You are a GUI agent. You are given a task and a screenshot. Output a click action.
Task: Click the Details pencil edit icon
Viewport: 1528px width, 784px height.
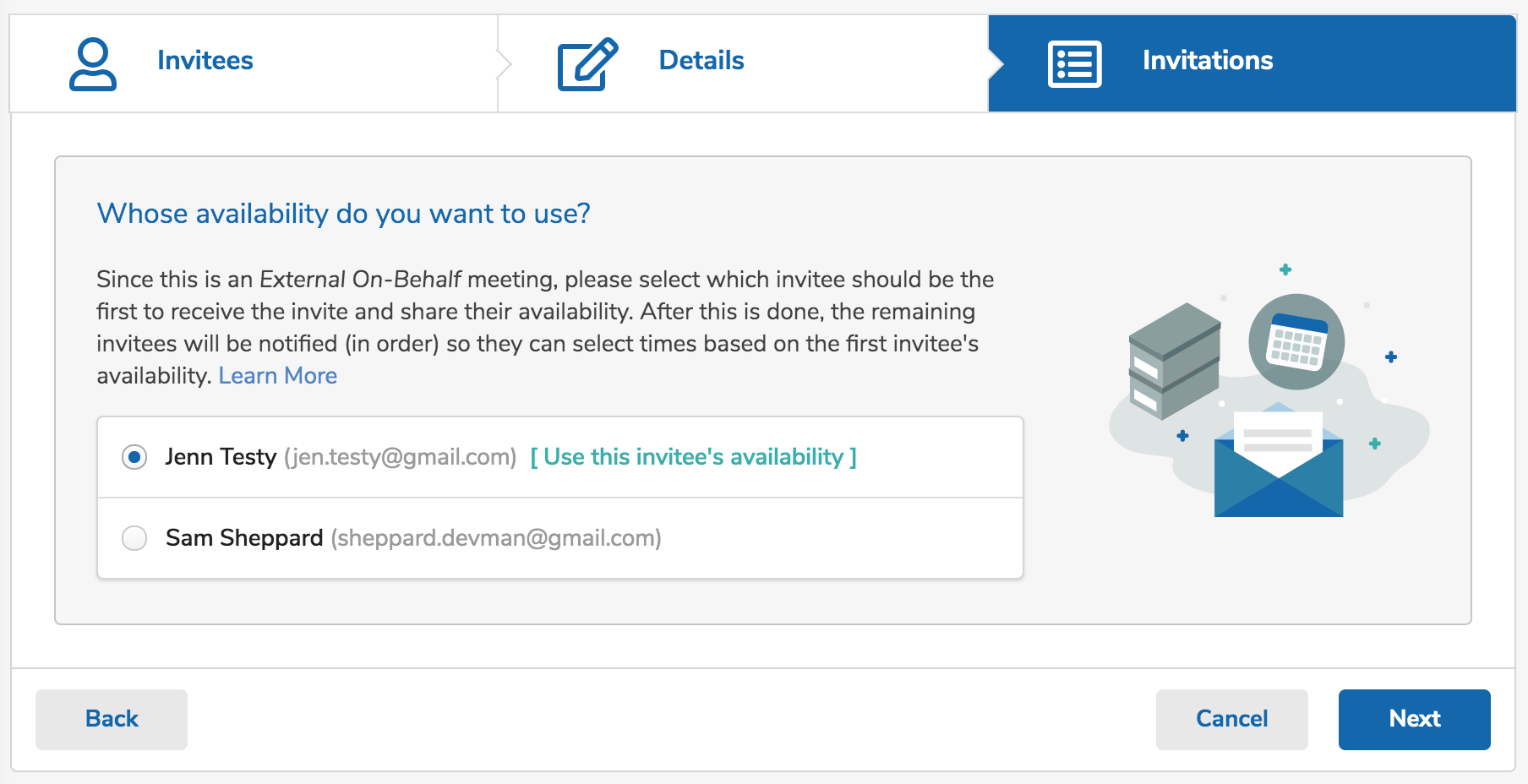point(587,63)
